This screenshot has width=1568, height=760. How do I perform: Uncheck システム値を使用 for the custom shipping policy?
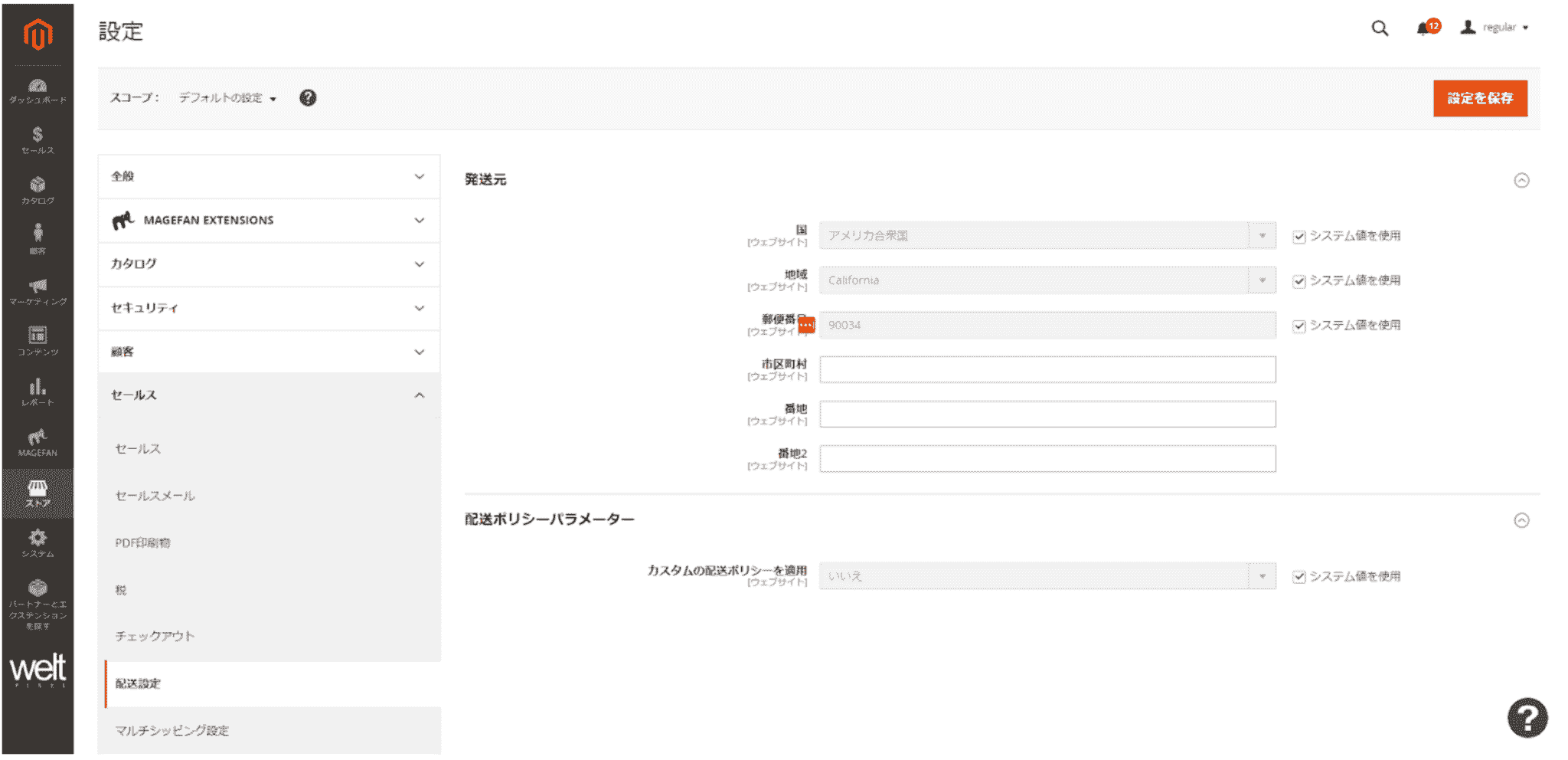click(1299, 576)
